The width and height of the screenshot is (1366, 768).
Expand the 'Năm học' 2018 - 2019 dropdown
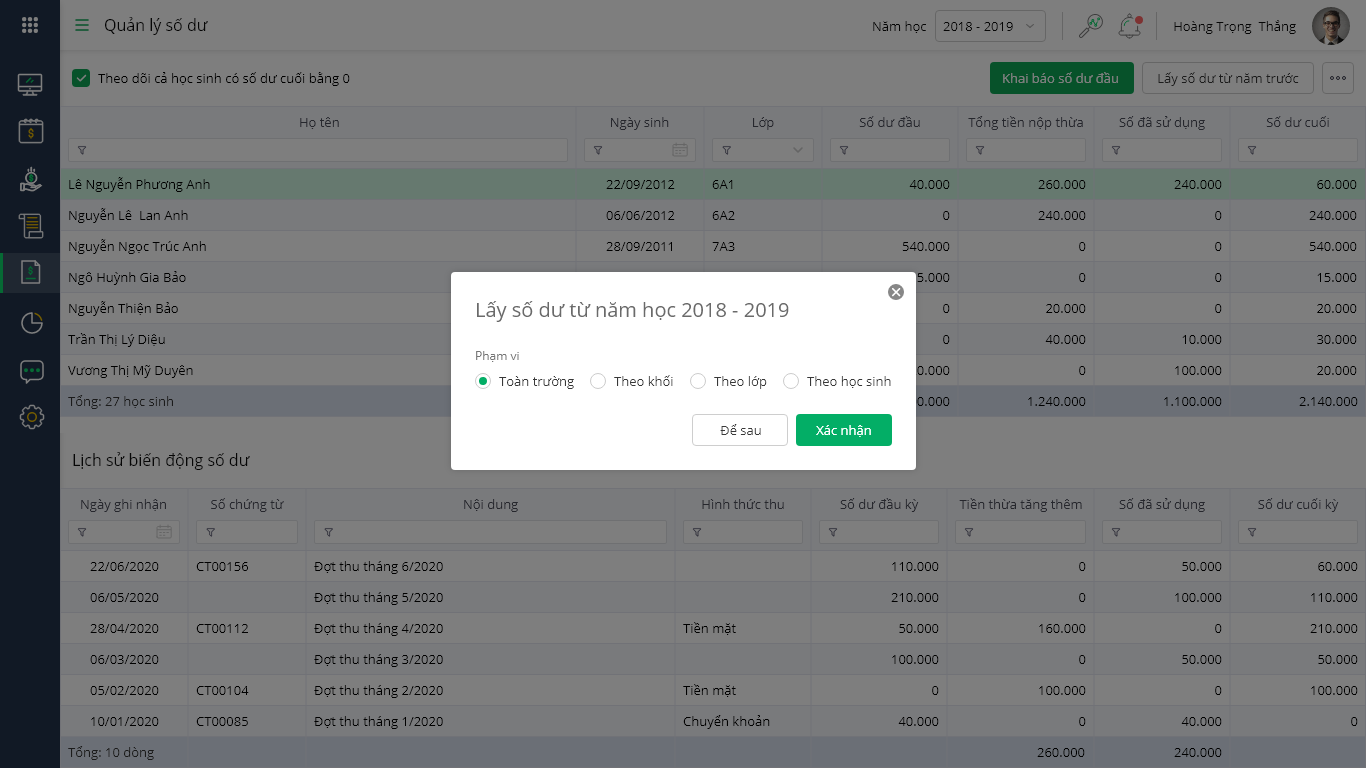990,27
